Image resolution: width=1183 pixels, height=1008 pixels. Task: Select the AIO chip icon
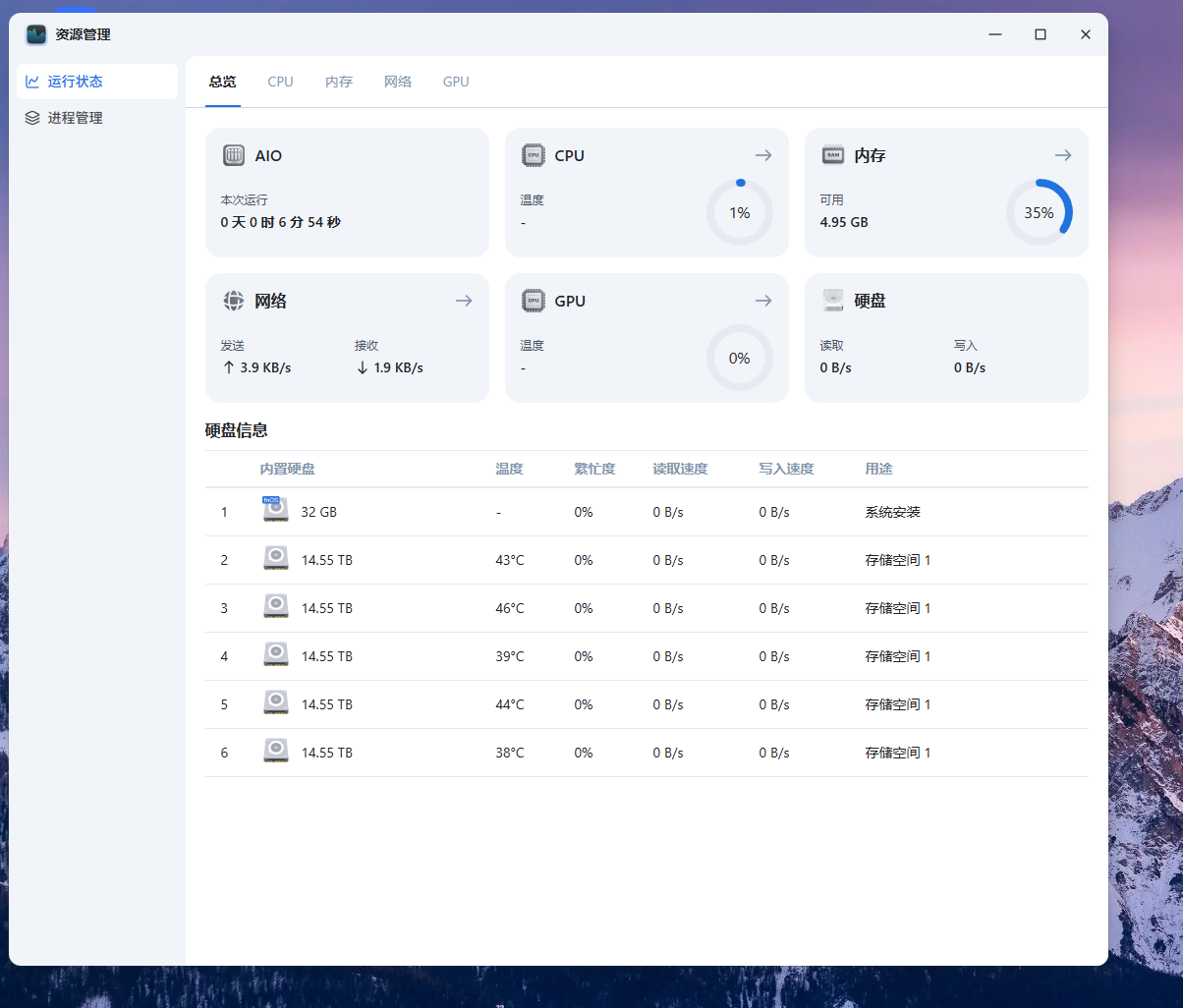[x=233, y=155]
